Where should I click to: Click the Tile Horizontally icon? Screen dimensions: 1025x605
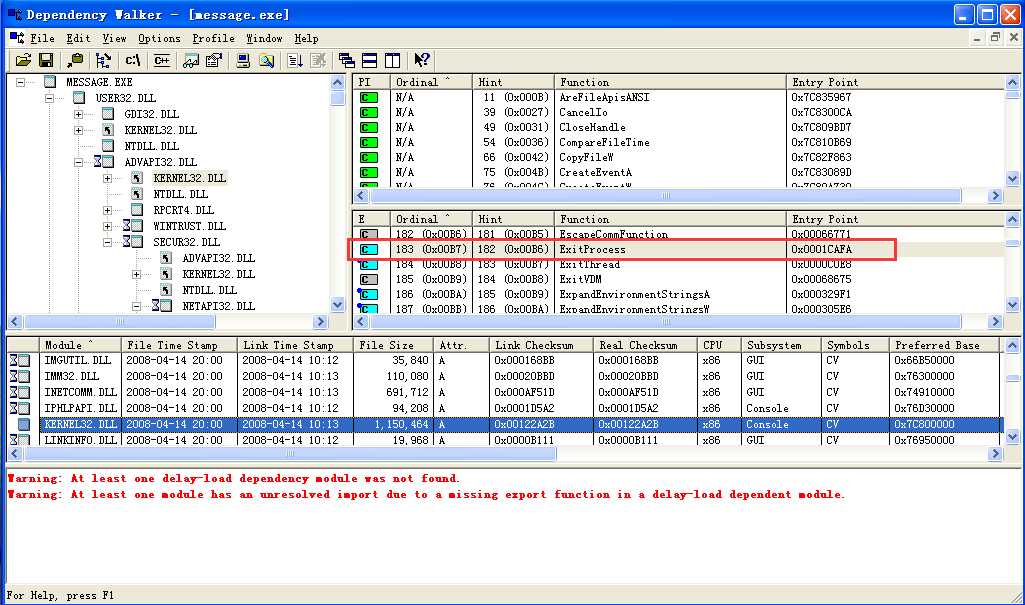pos(369,61)
